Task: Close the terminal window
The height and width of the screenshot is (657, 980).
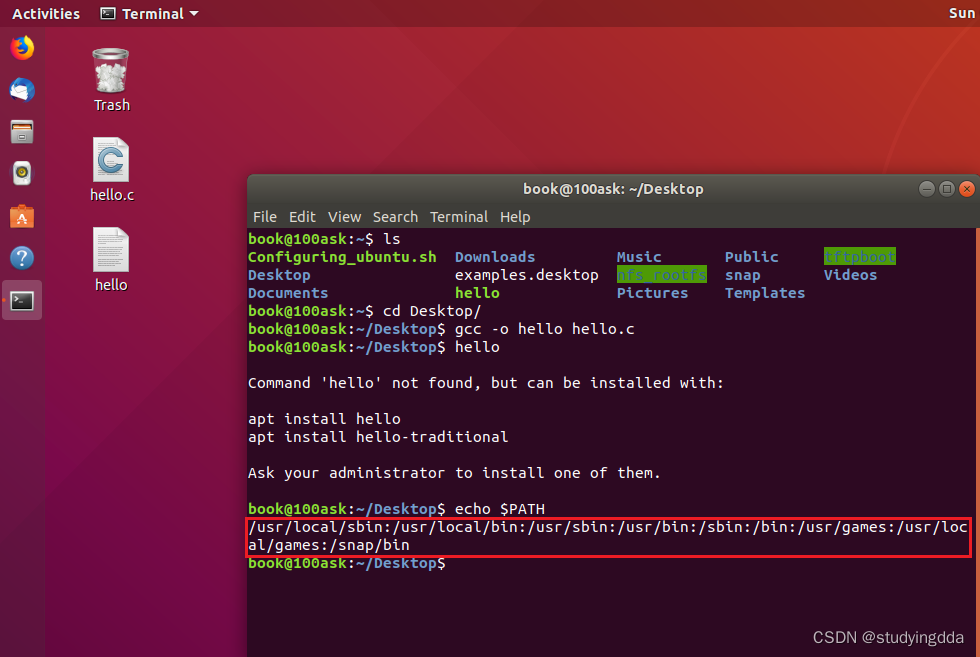Action: point(967,189)
